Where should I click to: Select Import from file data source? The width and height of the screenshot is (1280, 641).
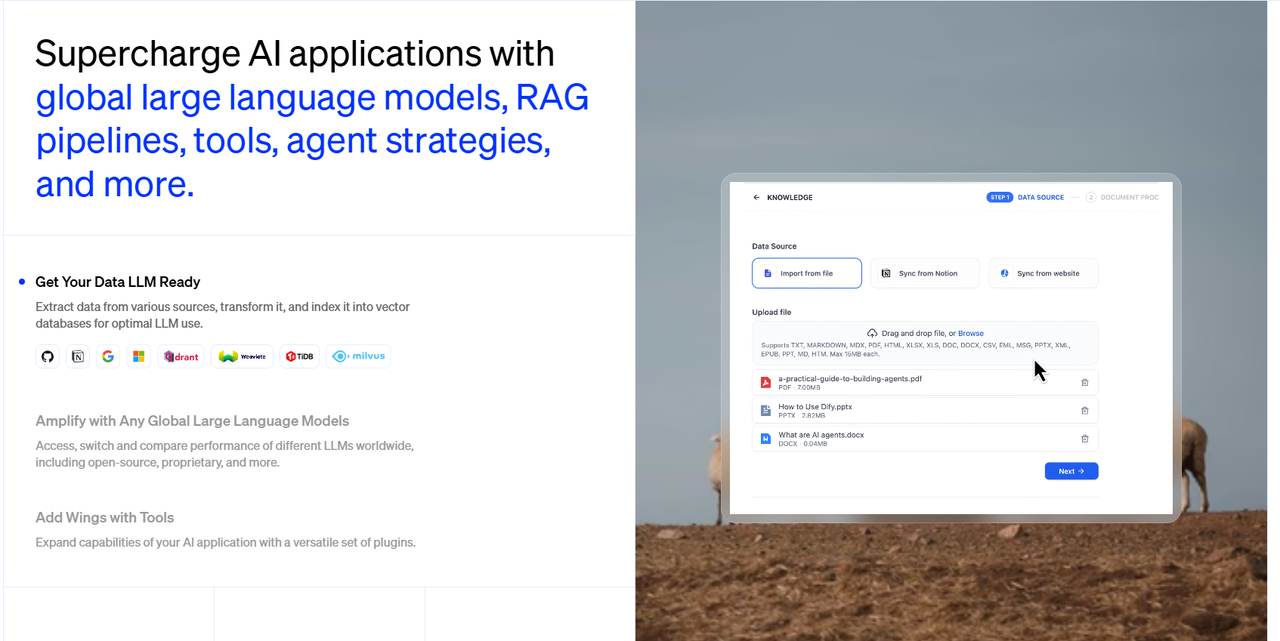(x=806, y=273)
